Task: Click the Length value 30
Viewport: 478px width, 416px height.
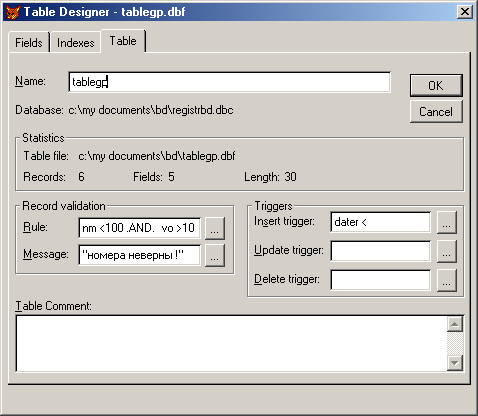Action: point(290,177)
